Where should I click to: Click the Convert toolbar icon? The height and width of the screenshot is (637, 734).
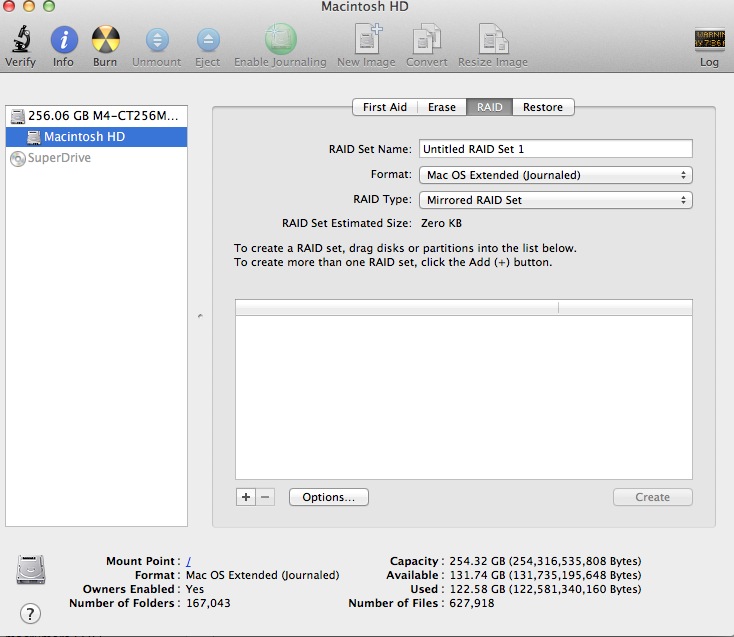point(426,39)
